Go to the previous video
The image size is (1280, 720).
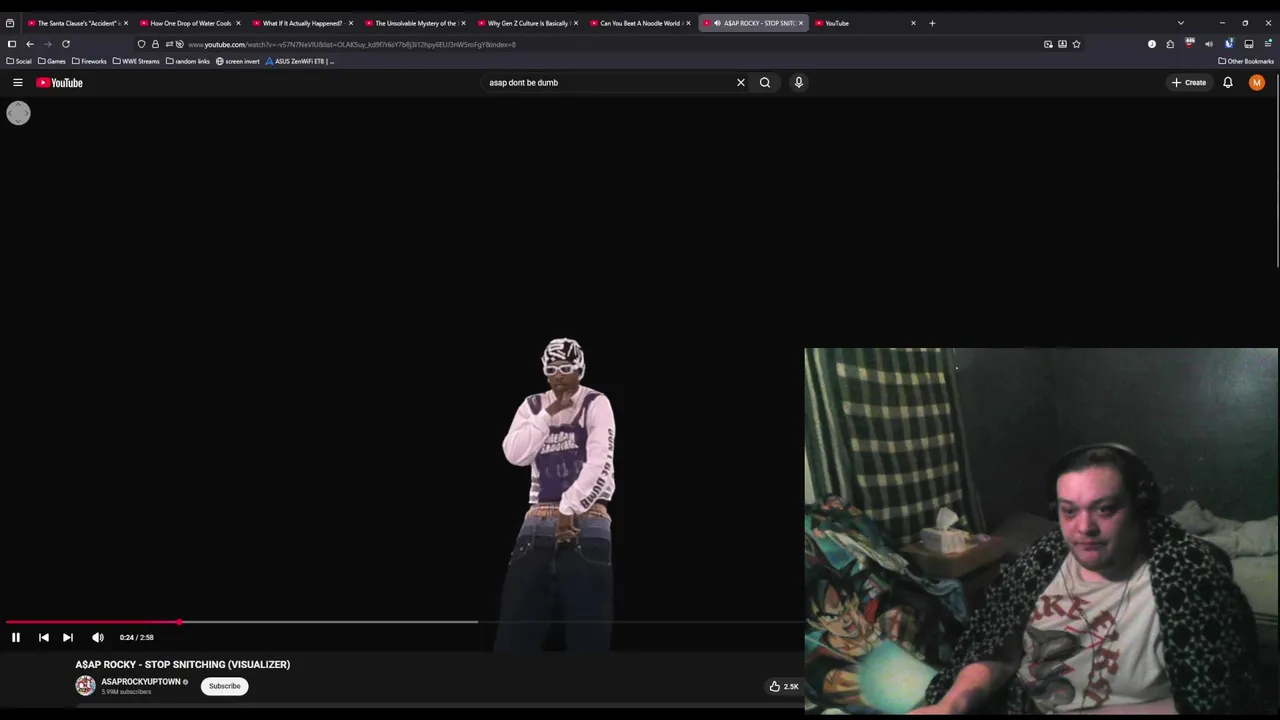point(44,637)
